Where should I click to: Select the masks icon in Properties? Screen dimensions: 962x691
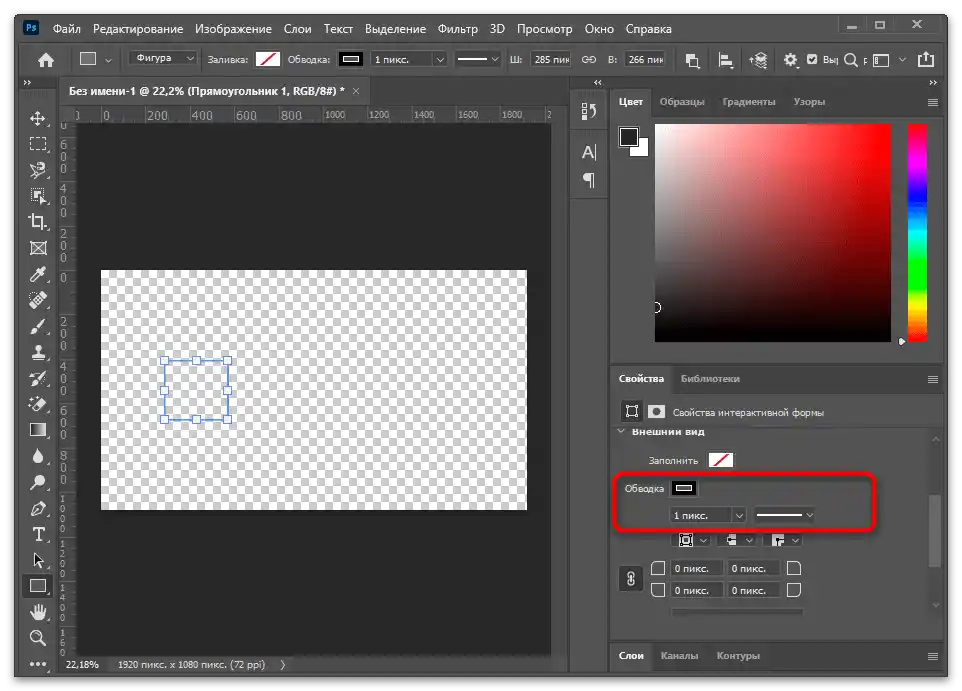(656, 411)
